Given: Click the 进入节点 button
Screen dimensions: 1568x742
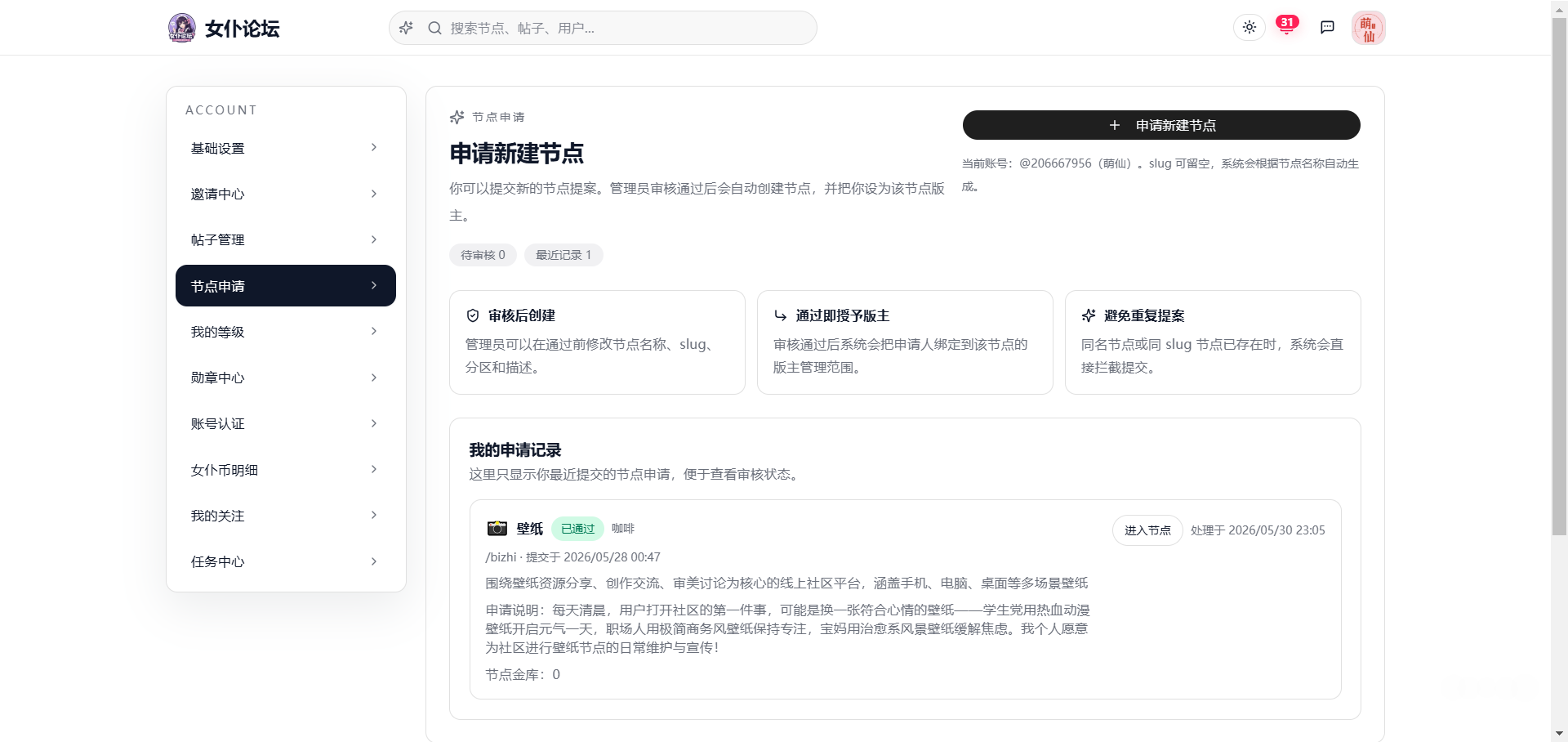Looking at the screenshot, I should (1147, 530).
